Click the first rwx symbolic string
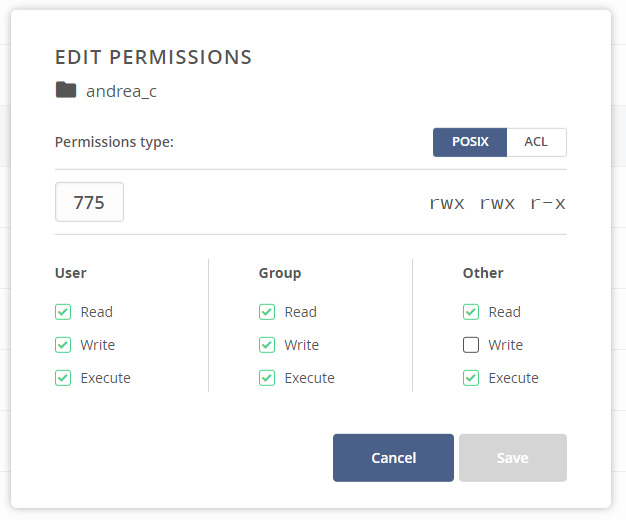Image resolution: width=626 pixels, height=520 pixels. tap(447, 203)
